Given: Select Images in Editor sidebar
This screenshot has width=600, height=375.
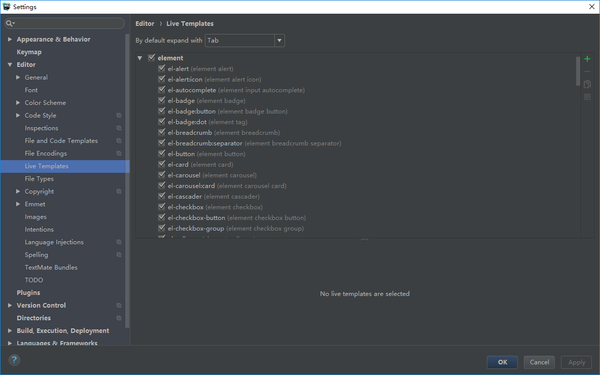Looking at the screenshot, I should point(36,217).
